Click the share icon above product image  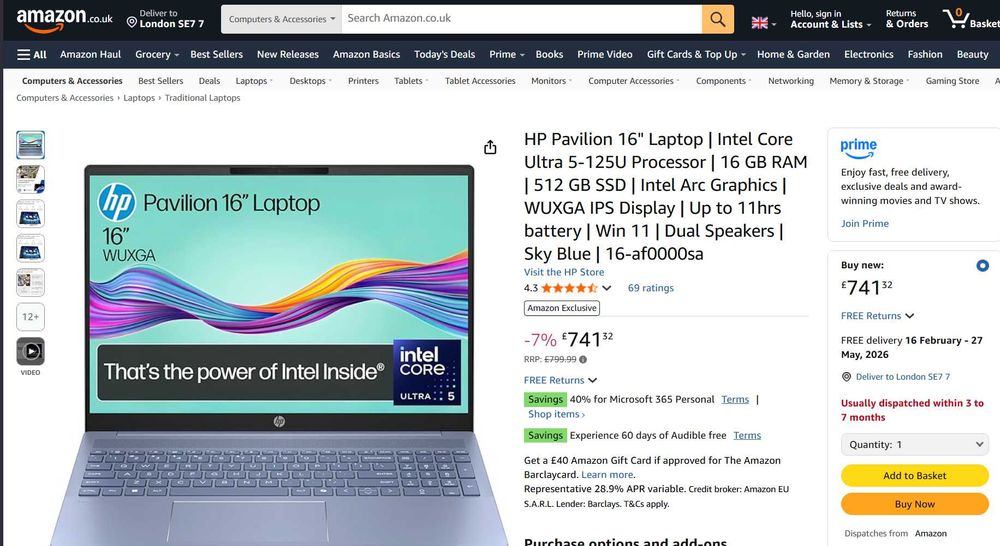click(x=490, y=147)
